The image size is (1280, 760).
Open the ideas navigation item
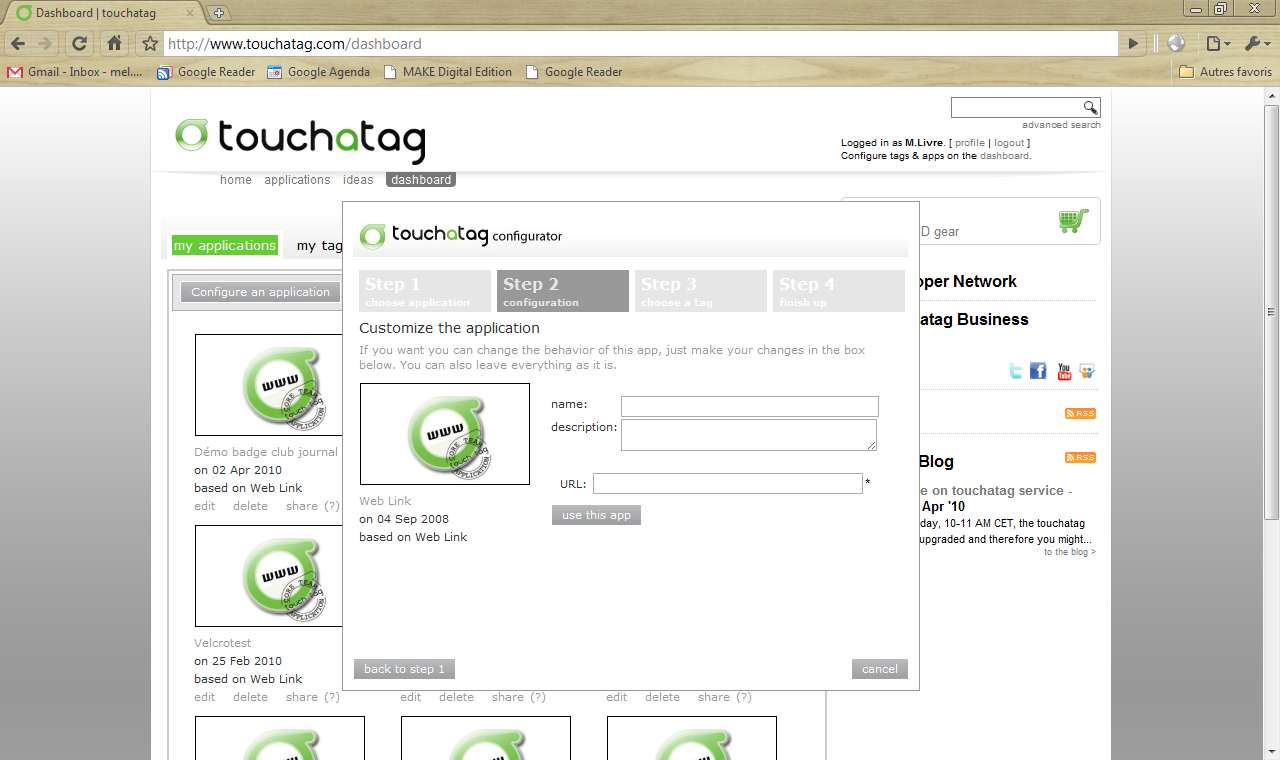[358, 180]
